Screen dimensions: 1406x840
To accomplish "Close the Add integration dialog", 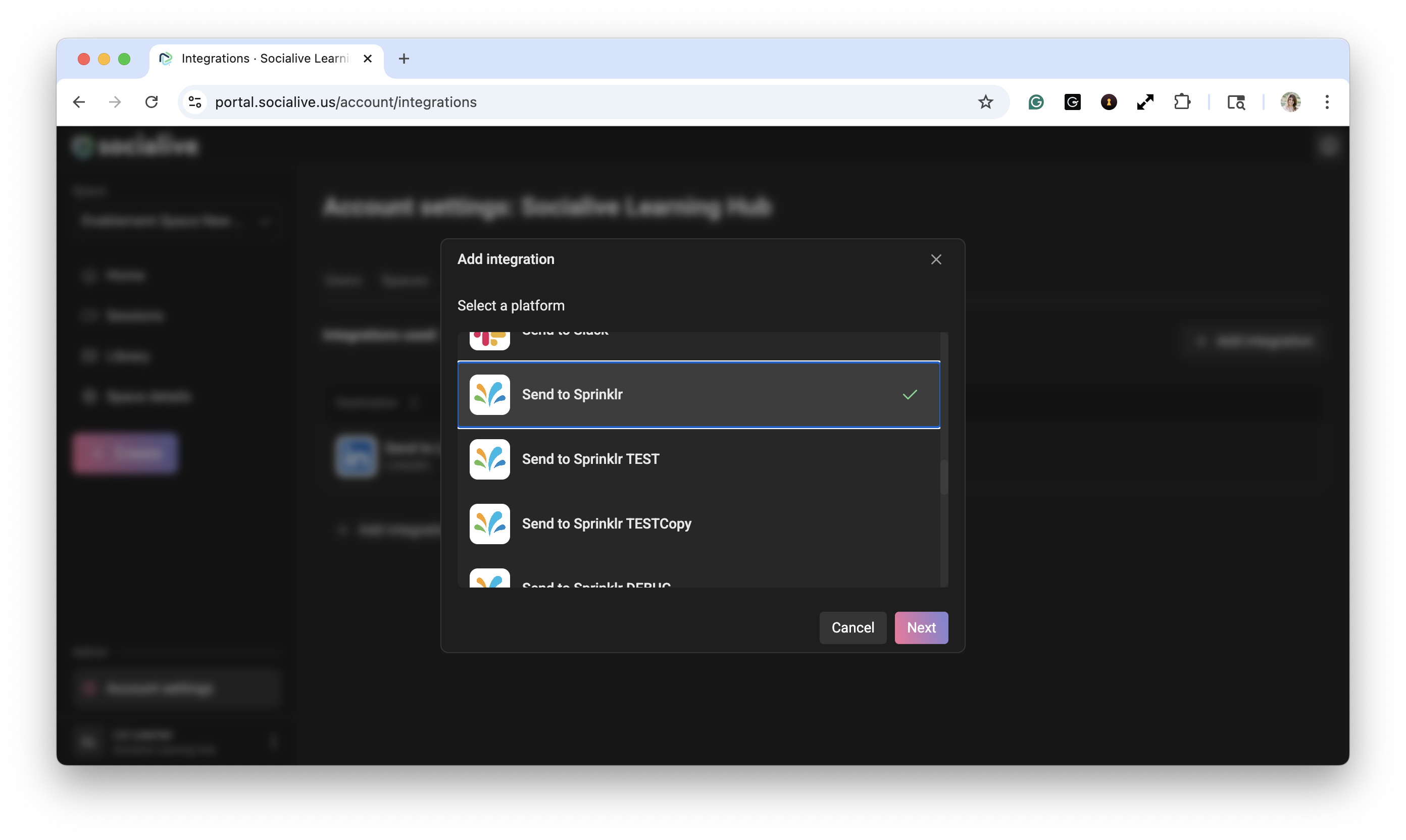I will tap(935, 259).
